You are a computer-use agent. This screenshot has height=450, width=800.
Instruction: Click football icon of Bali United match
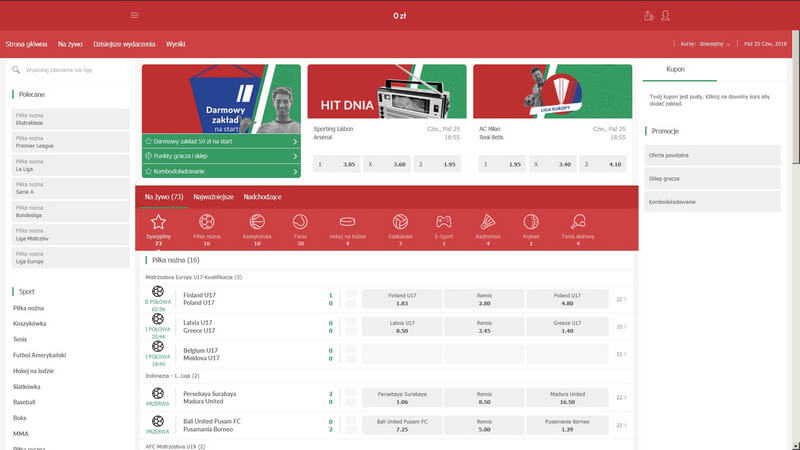(158, 421)
